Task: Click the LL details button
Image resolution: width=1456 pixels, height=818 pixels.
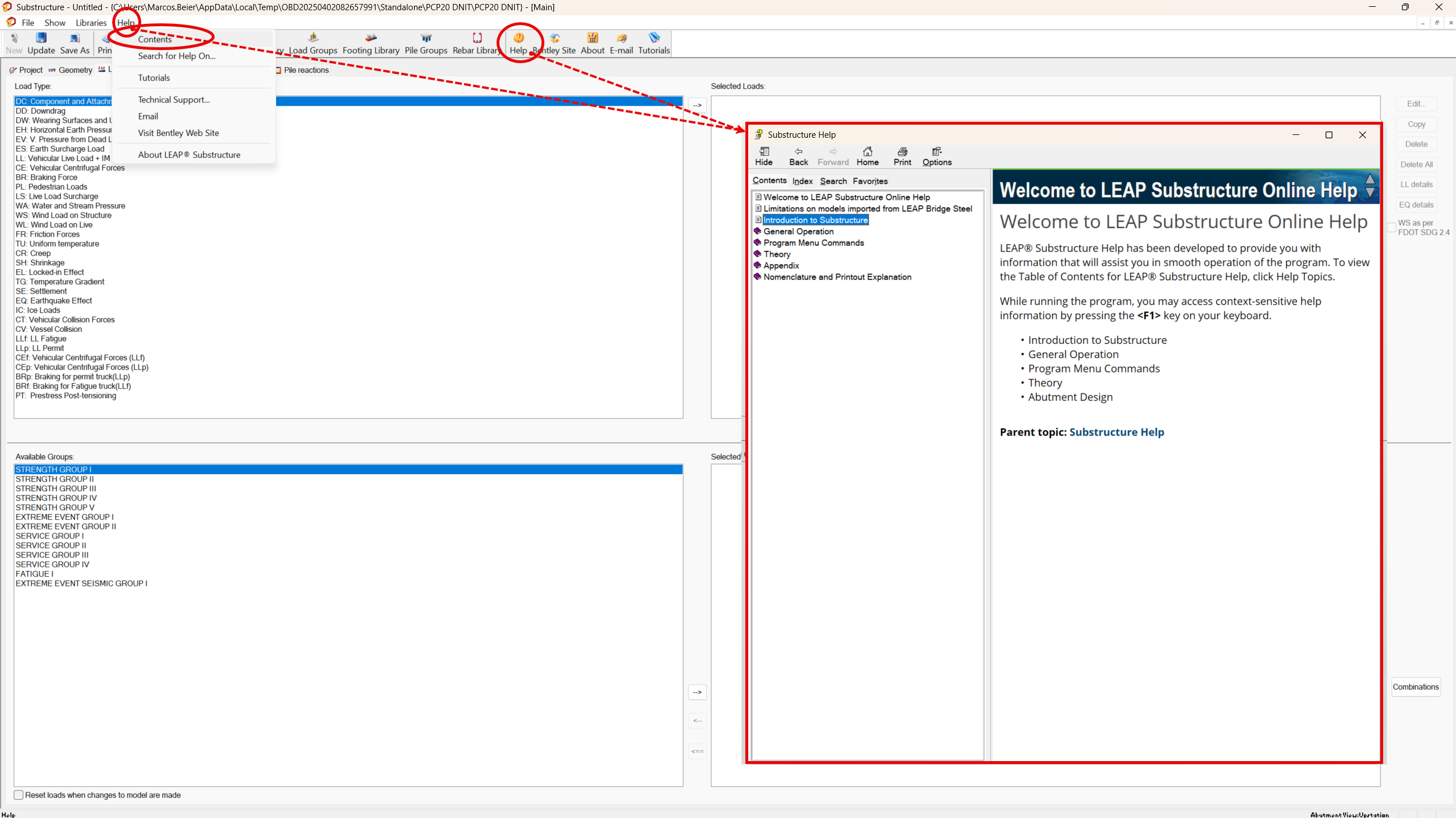Action: point(1416,184)
